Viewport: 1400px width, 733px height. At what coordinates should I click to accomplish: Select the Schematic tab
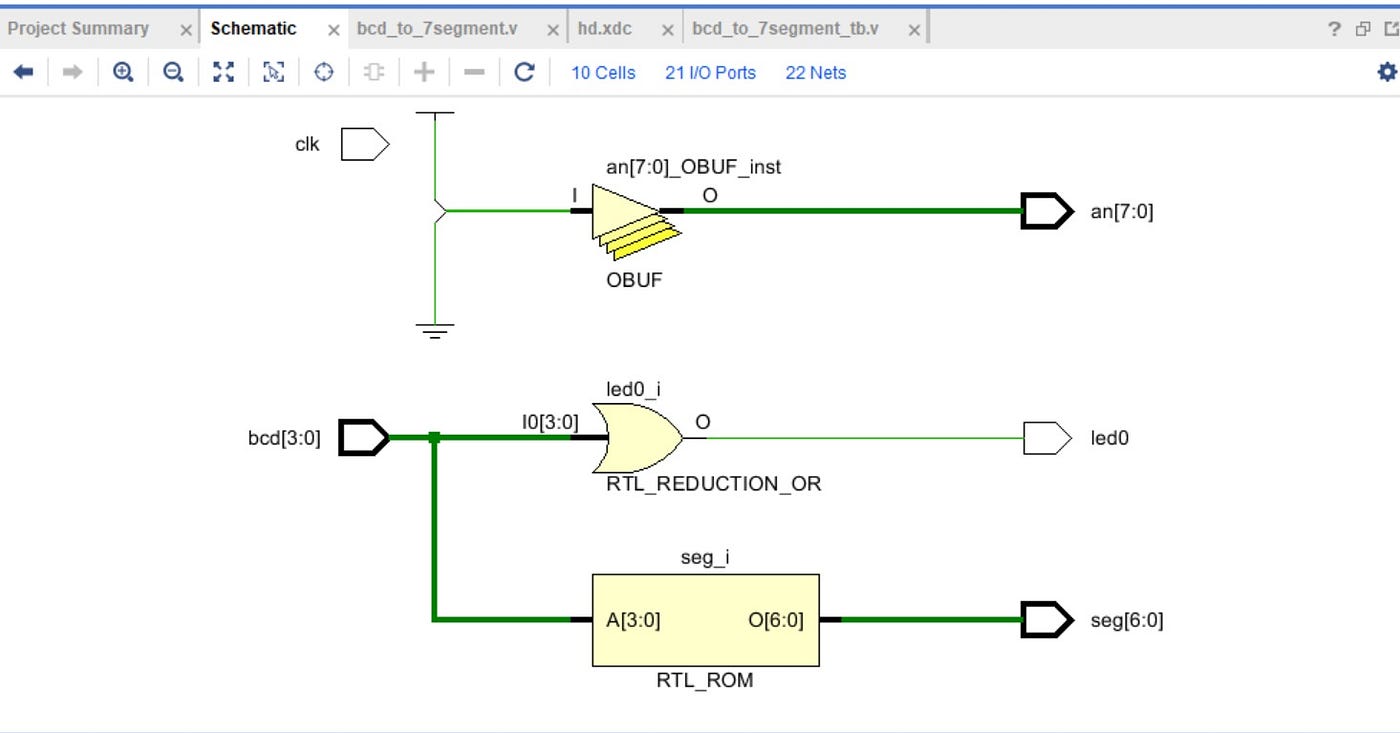tap(253, 28)
